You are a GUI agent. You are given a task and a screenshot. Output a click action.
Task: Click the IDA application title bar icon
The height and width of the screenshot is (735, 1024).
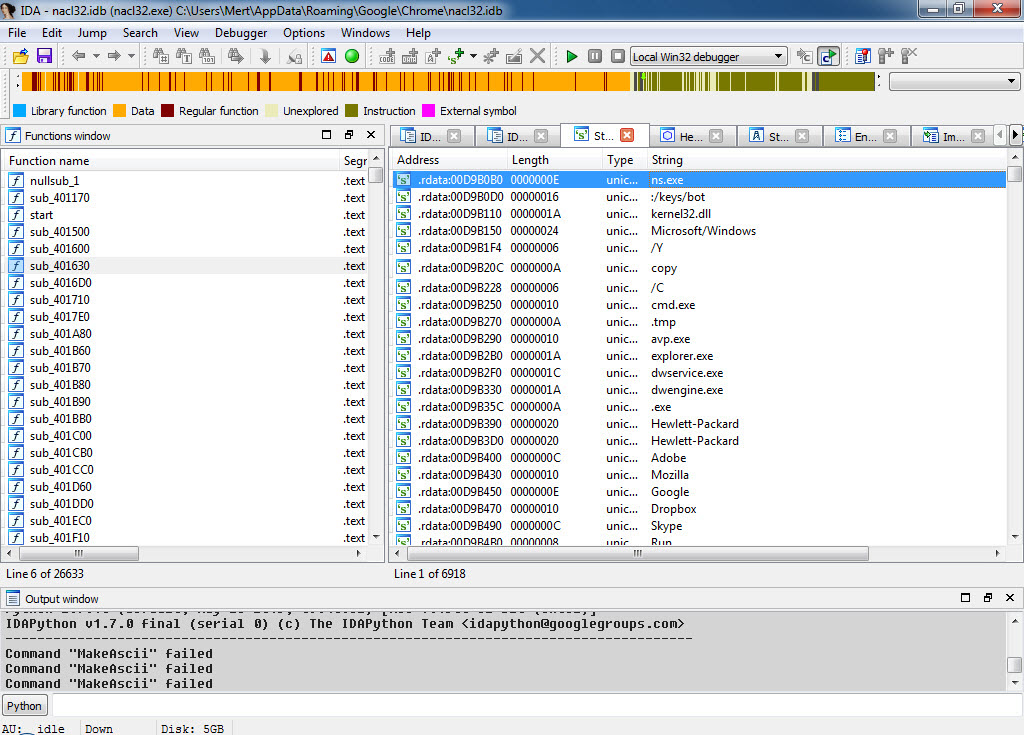8,10
